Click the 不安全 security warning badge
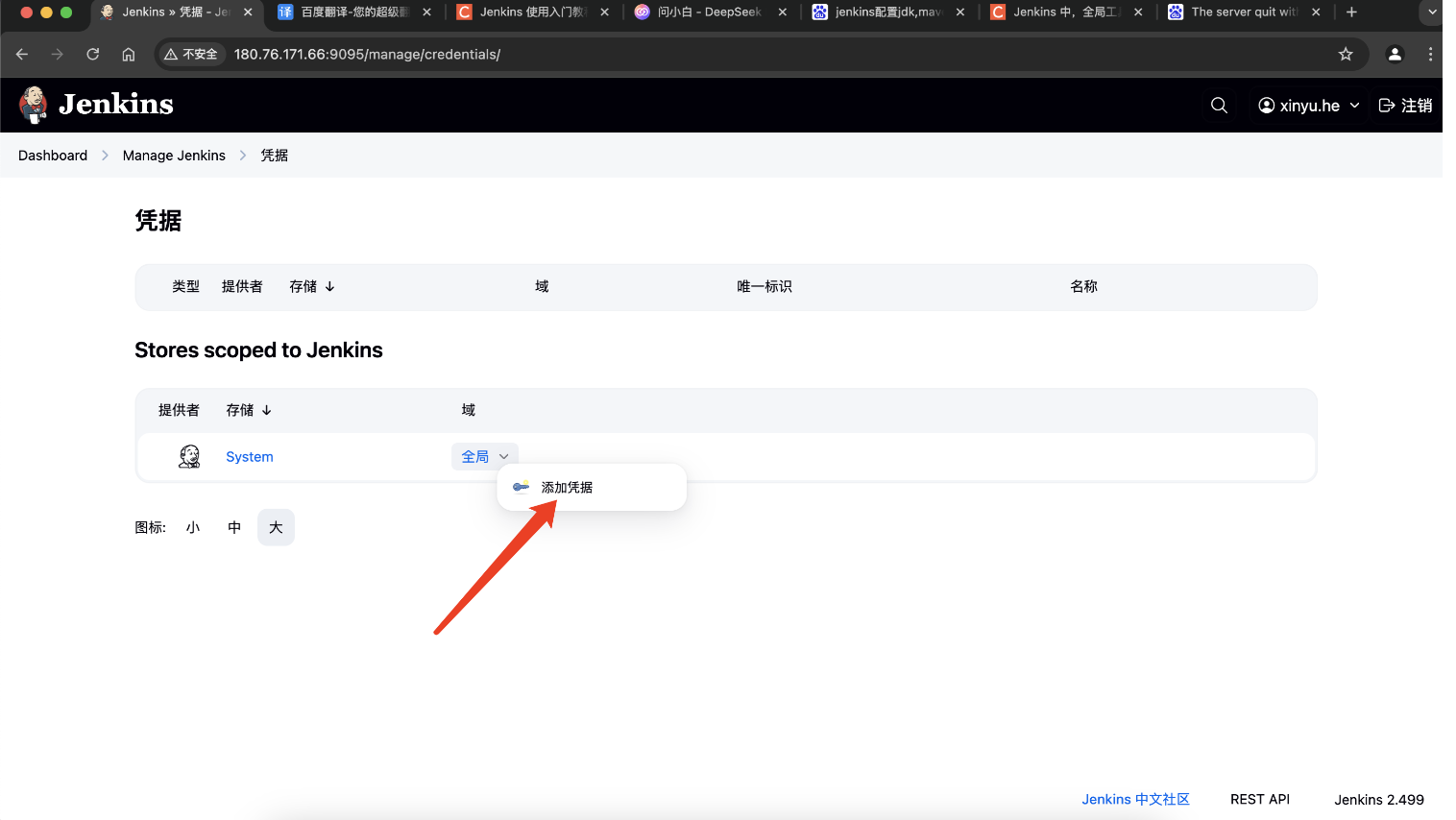Screen dimensions: 1456x820 click(190, 54)
